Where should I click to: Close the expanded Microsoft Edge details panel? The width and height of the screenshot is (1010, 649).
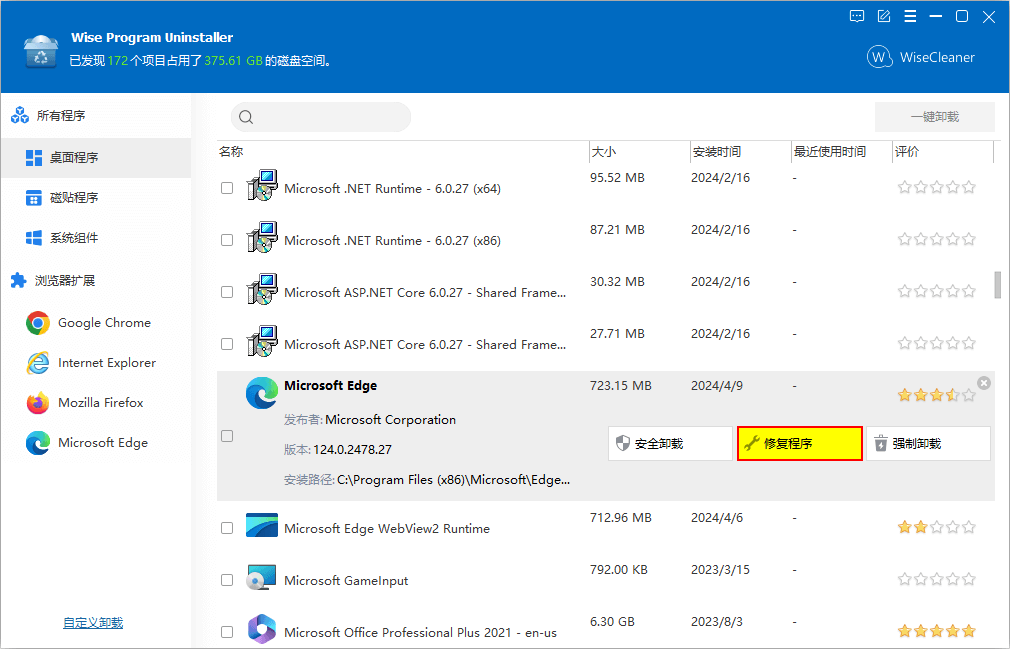(x=984, y=383)
